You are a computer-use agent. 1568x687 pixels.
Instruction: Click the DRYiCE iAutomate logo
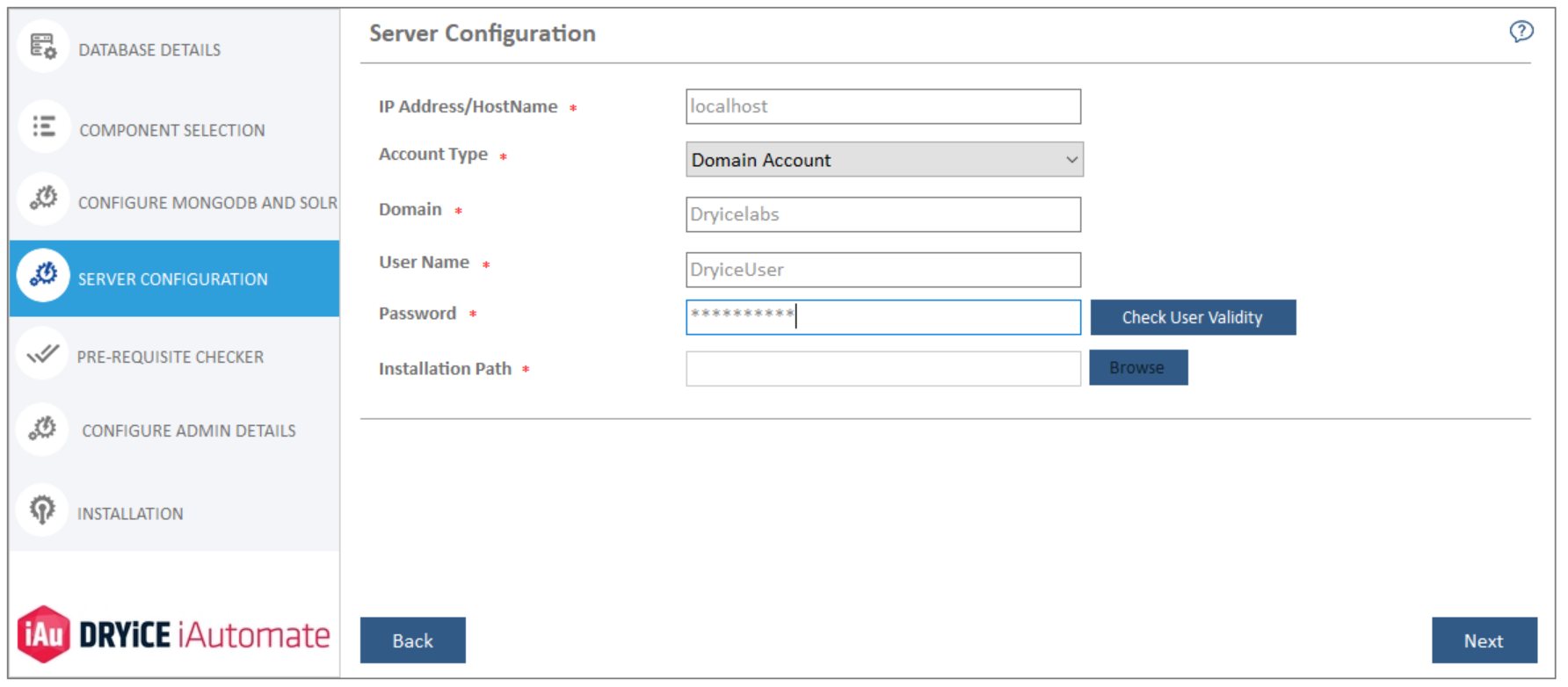(173, 634)
